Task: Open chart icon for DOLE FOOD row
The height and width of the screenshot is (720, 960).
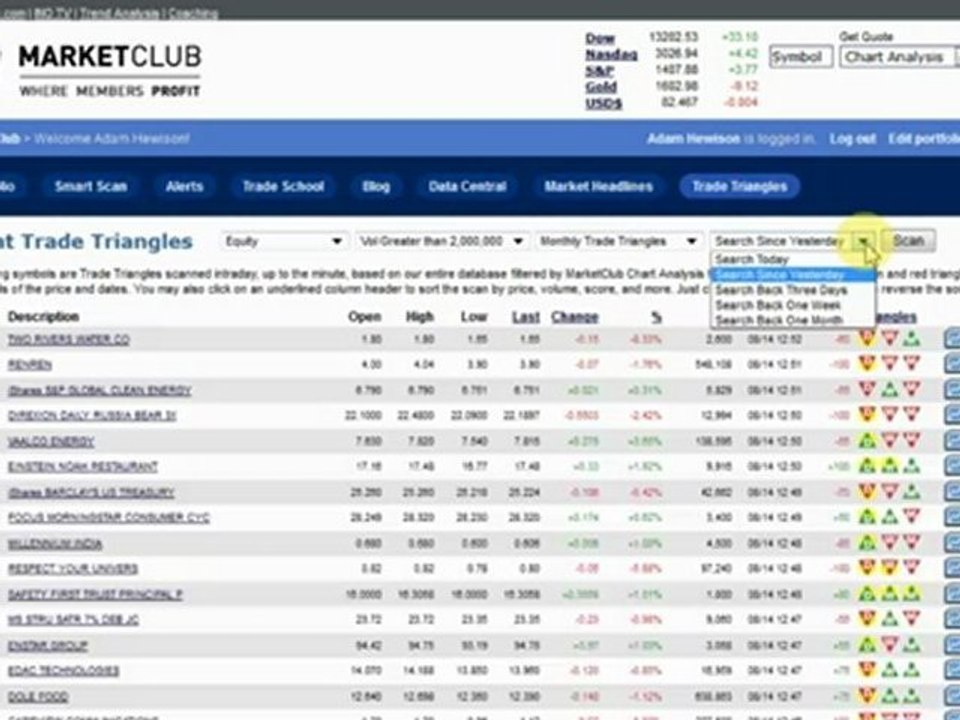Action: (952, 696)
